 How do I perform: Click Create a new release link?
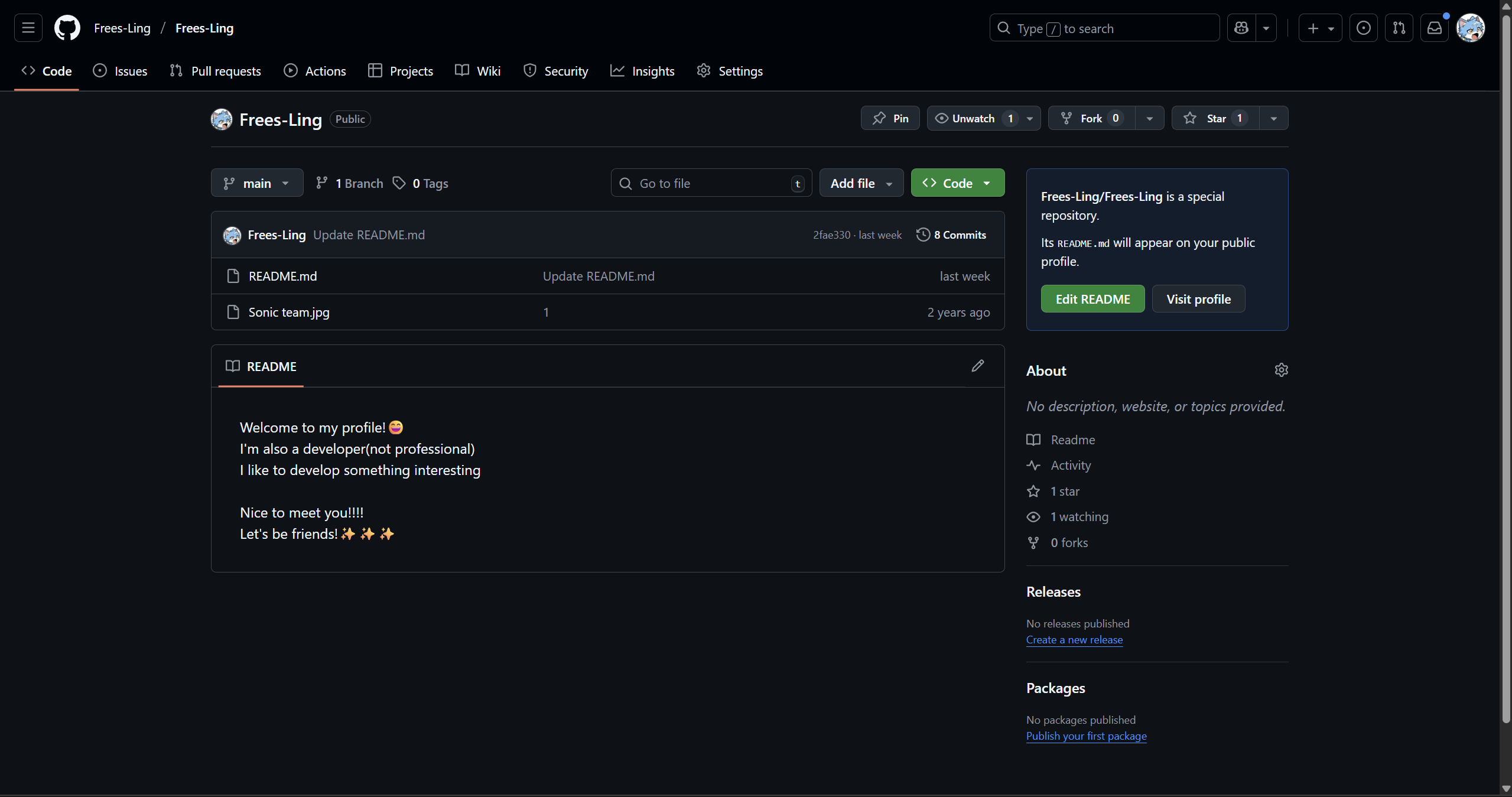coord(1074,640)
